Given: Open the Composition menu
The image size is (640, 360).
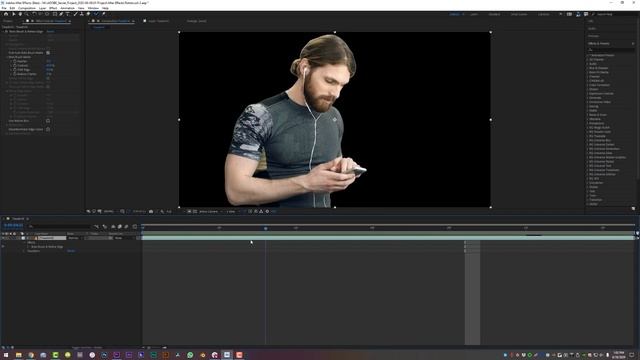Looking at the screenshot, I should 27,8.
